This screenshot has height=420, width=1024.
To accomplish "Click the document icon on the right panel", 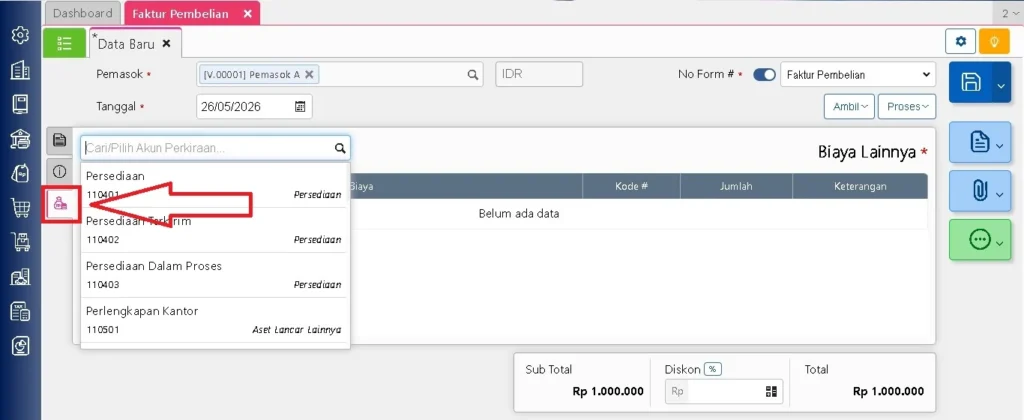I will point(979,142).
